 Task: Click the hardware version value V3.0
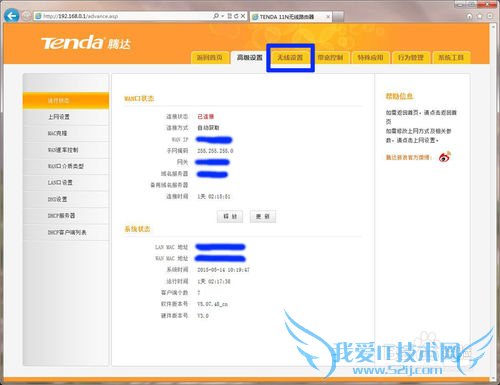point(203,315)
